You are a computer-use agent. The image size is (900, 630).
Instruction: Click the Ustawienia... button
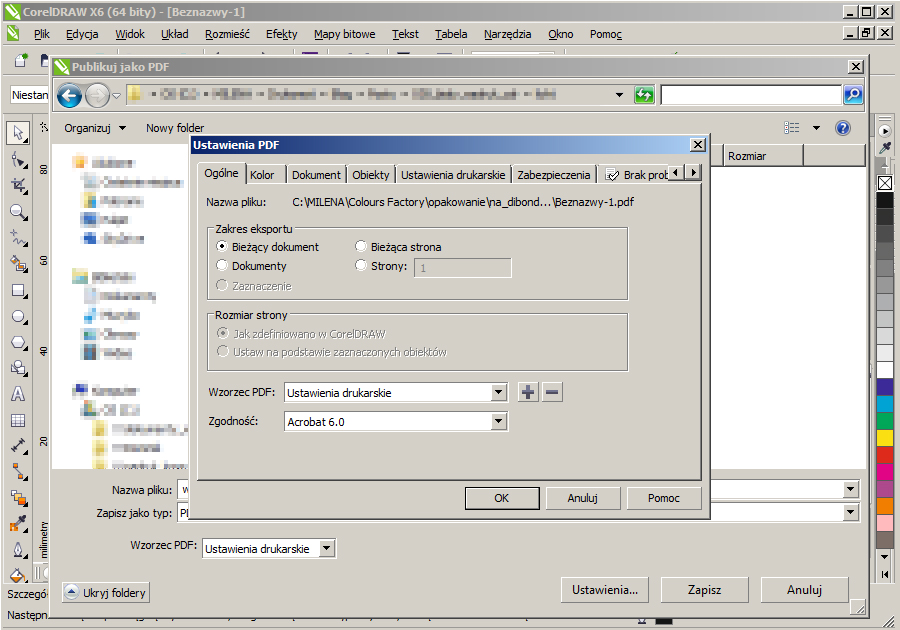pyautogui.click(x=604, y=590)
